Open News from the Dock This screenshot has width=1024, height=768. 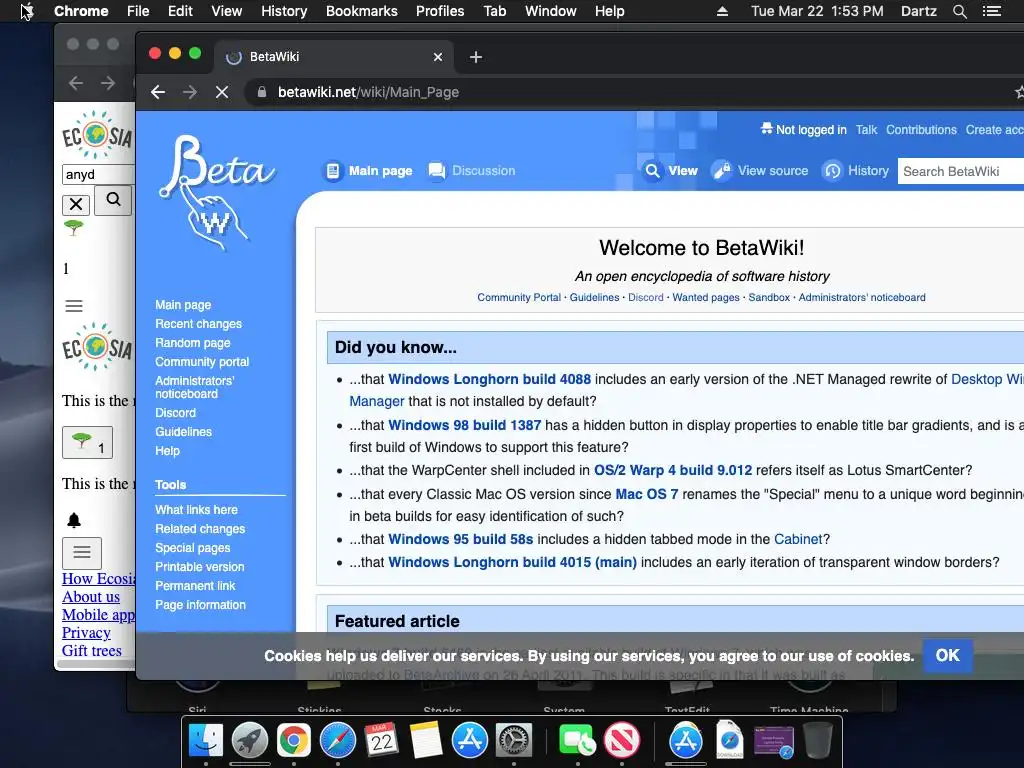click(622, 741)
